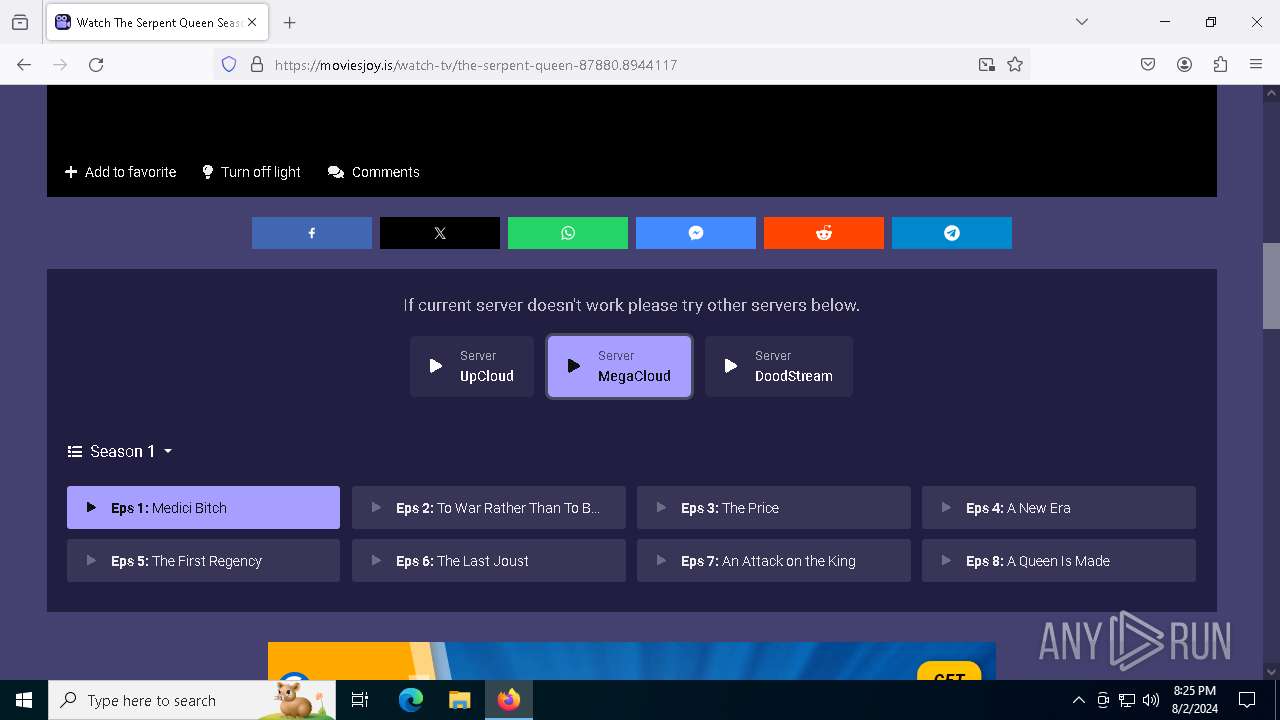Share via WhatsApp button
Screen dimensions: 1280x720
[x=568, y=233]
